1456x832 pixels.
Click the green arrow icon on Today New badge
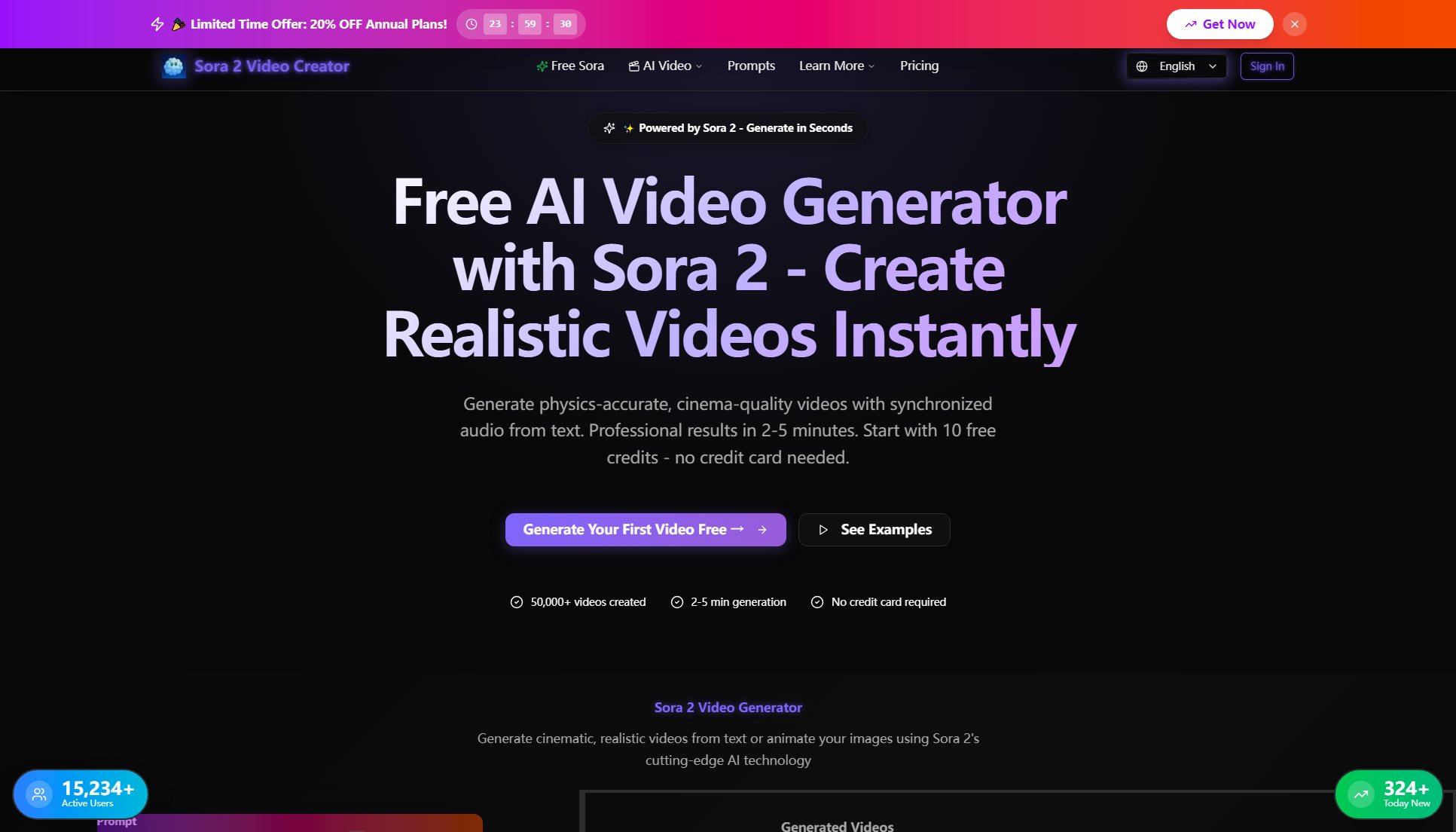click(x=1361, y=794)
